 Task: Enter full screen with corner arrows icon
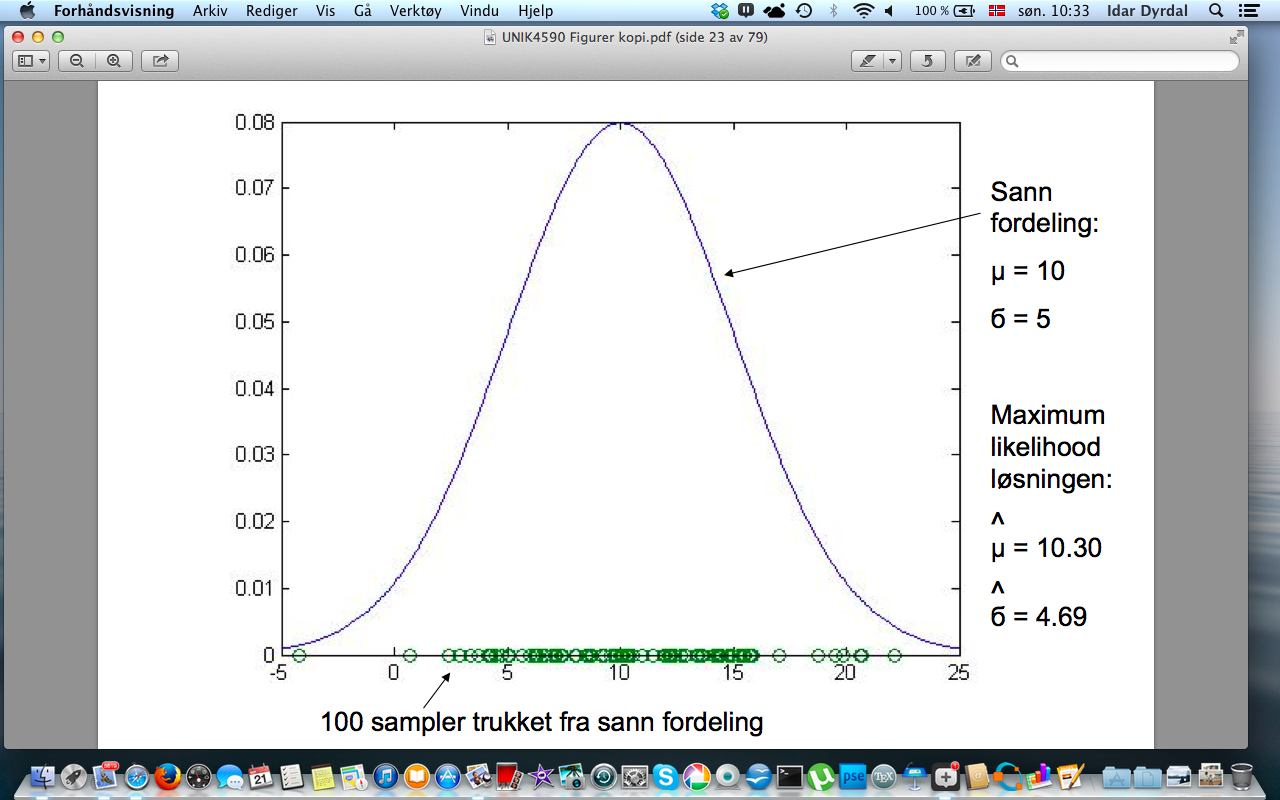(1237, 37)
